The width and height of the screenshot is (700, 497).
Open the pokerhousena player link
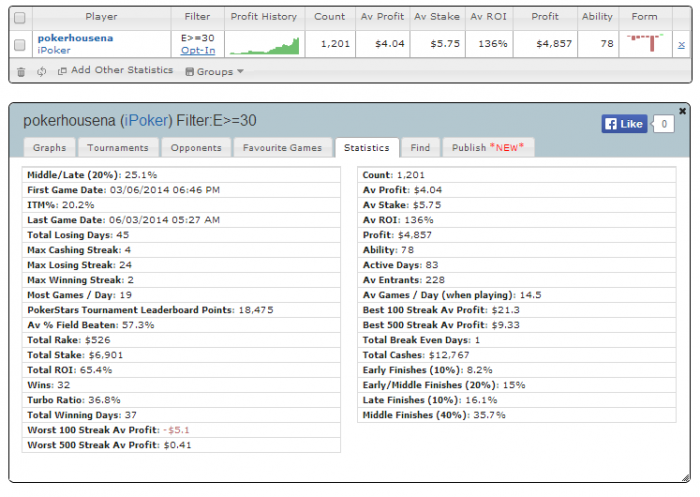point(75,38)
